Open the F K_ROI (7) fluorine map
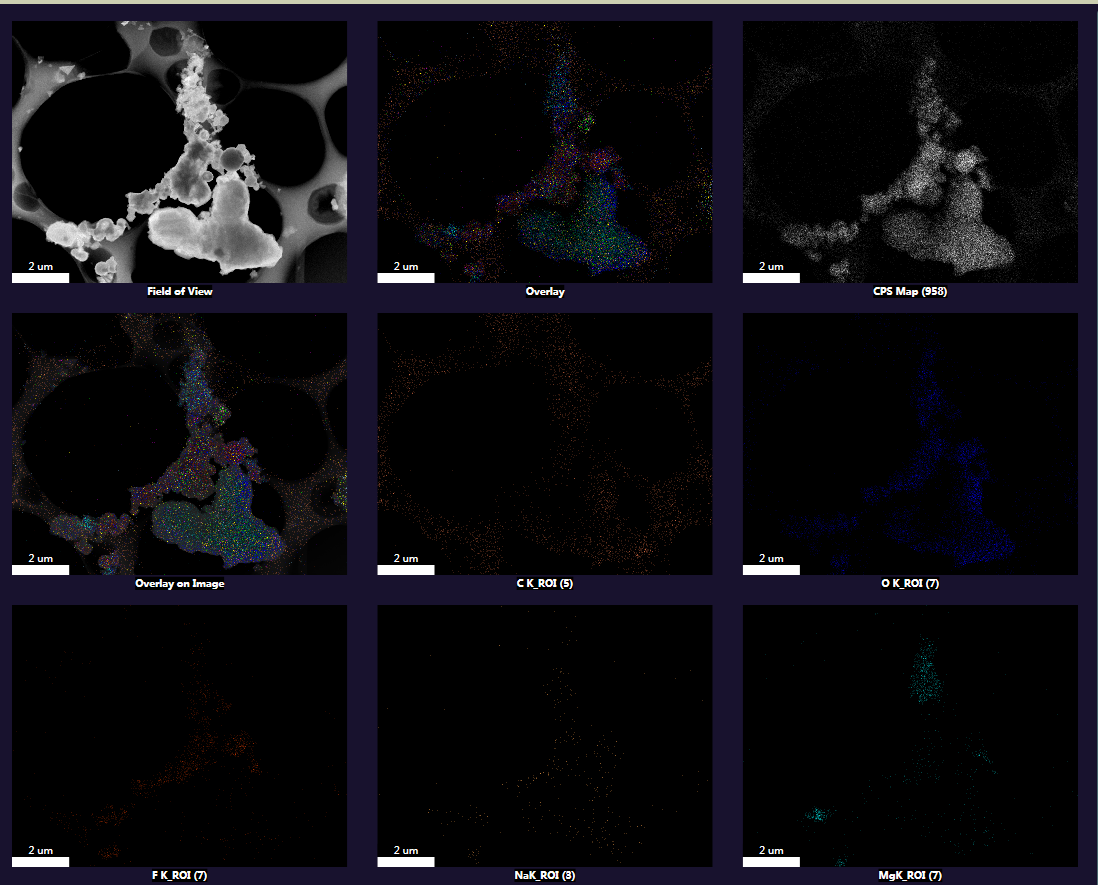This screenshot has width=1098, height=885. click(179, 736)
